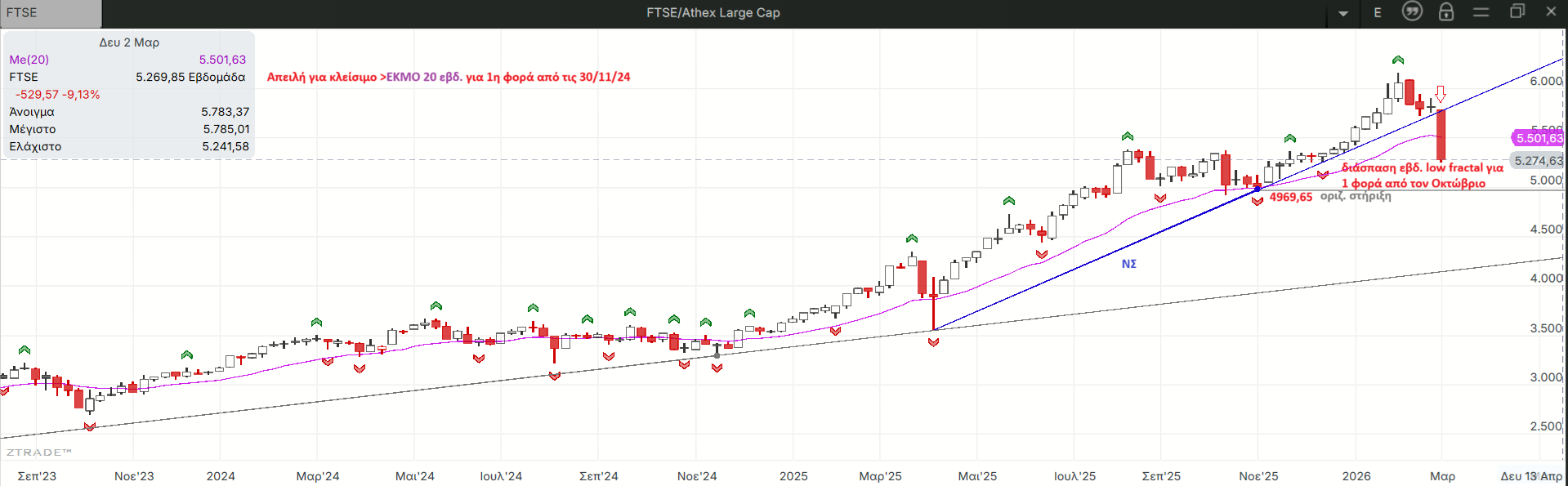Click the Me(20) indicator legend entry
1568x486 pixels.
pyautogui.click(x=29, y=60)
